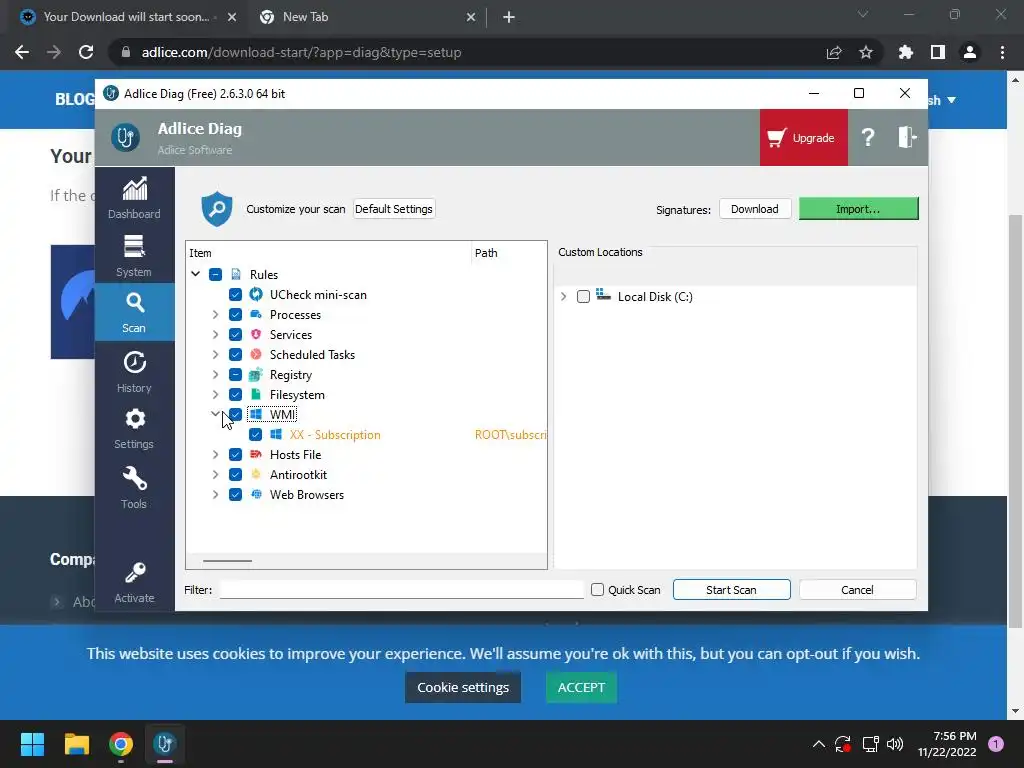Click the Chrome address bar
The width and height of the screenshot is (1024, 768).
click(x=470, y=52)
